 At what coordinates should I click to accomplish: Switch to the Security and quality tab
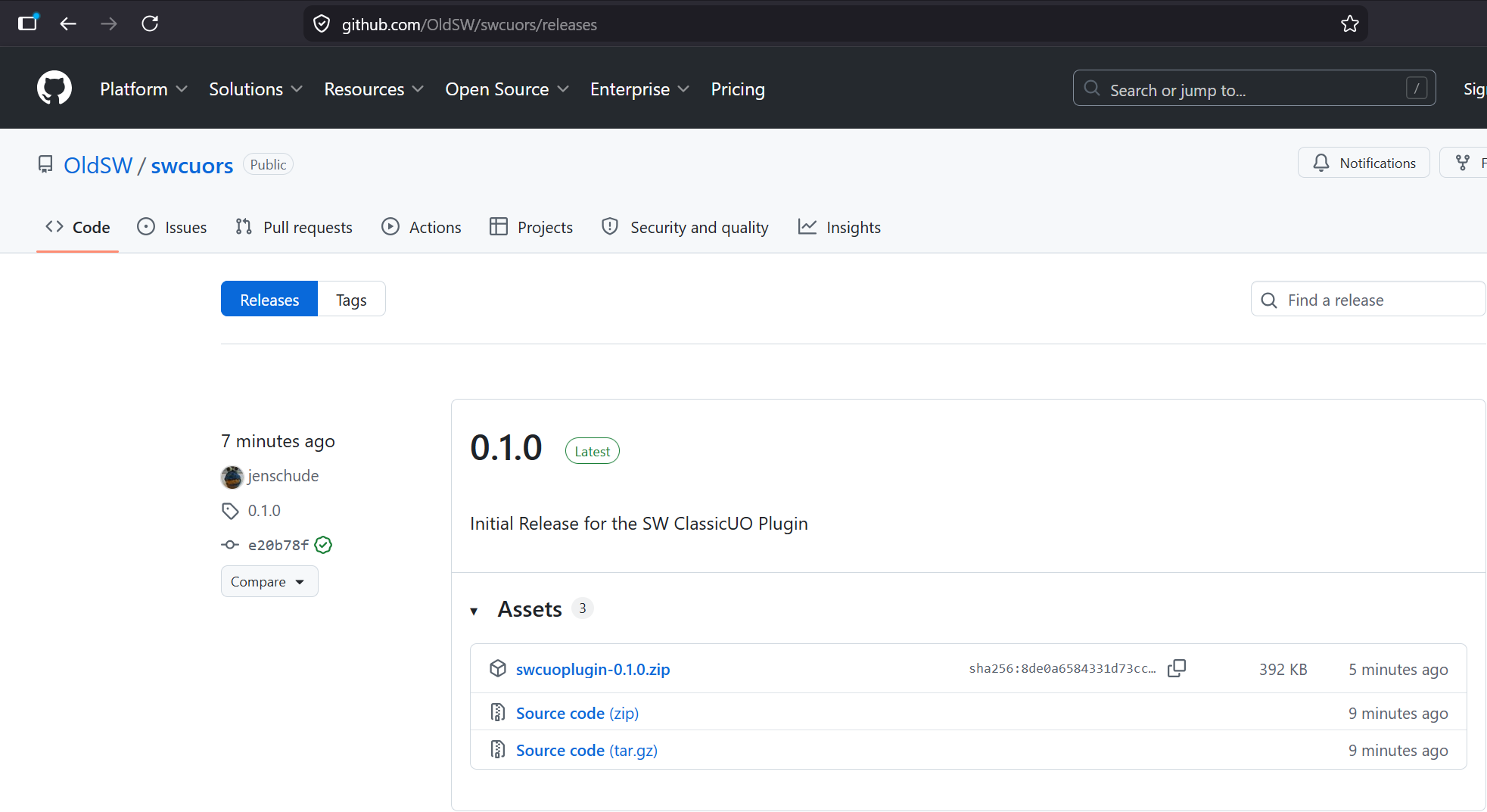click(685, 227)
